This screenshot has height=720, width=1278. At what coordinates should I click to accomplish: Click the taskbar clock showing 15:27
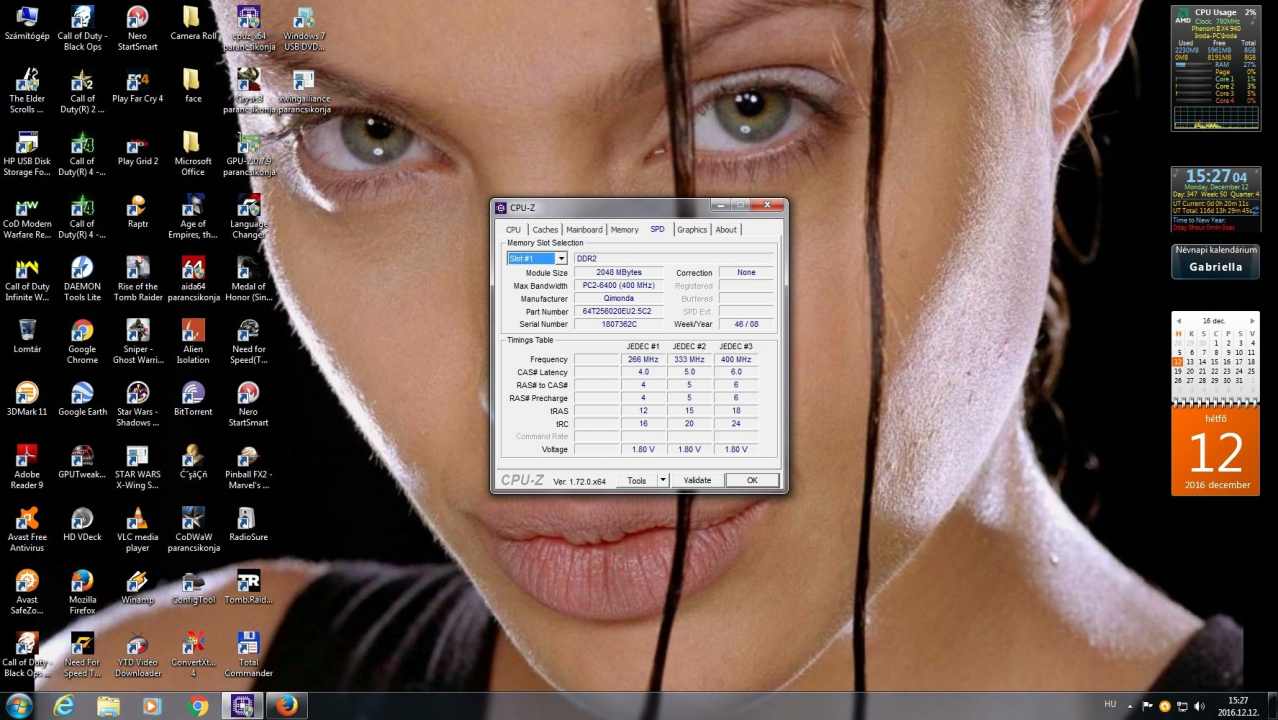point(1238,706)
